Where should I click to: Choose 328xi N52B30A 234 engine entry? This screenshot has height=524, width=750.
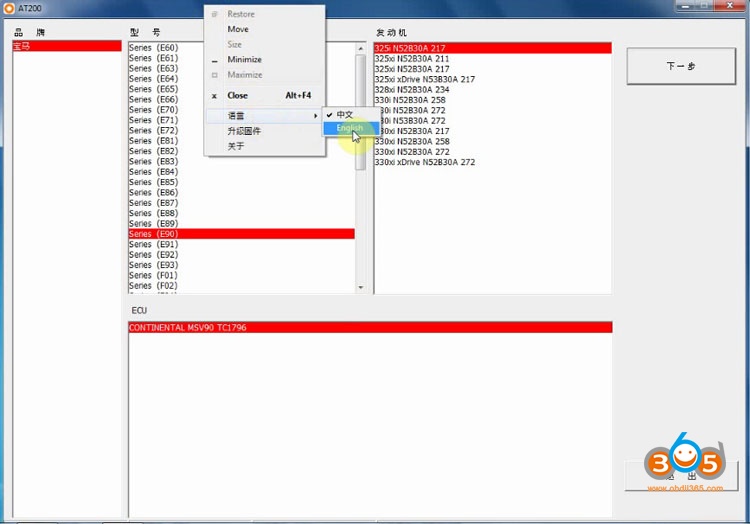pos(412,90)
